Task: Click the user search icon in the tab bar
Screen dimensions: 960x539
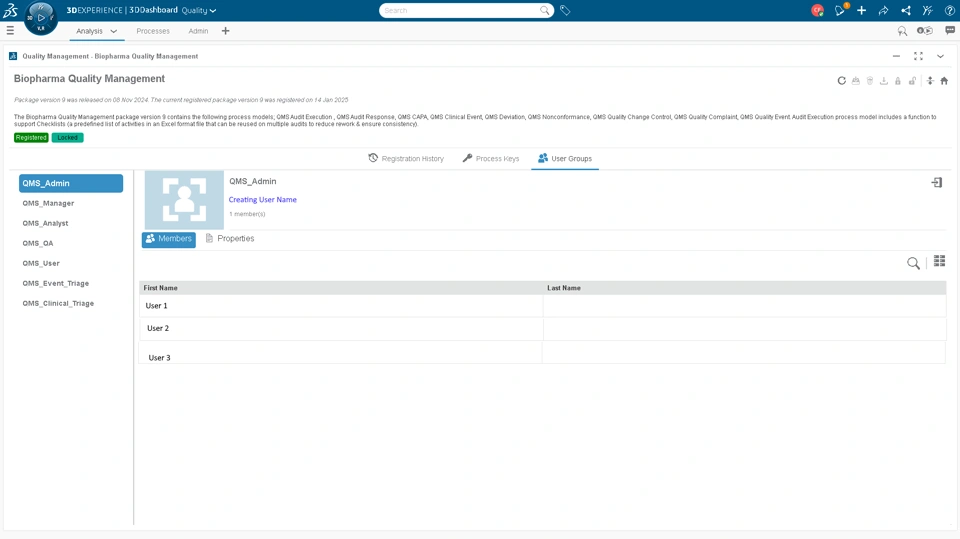Action: coord(902,31)
